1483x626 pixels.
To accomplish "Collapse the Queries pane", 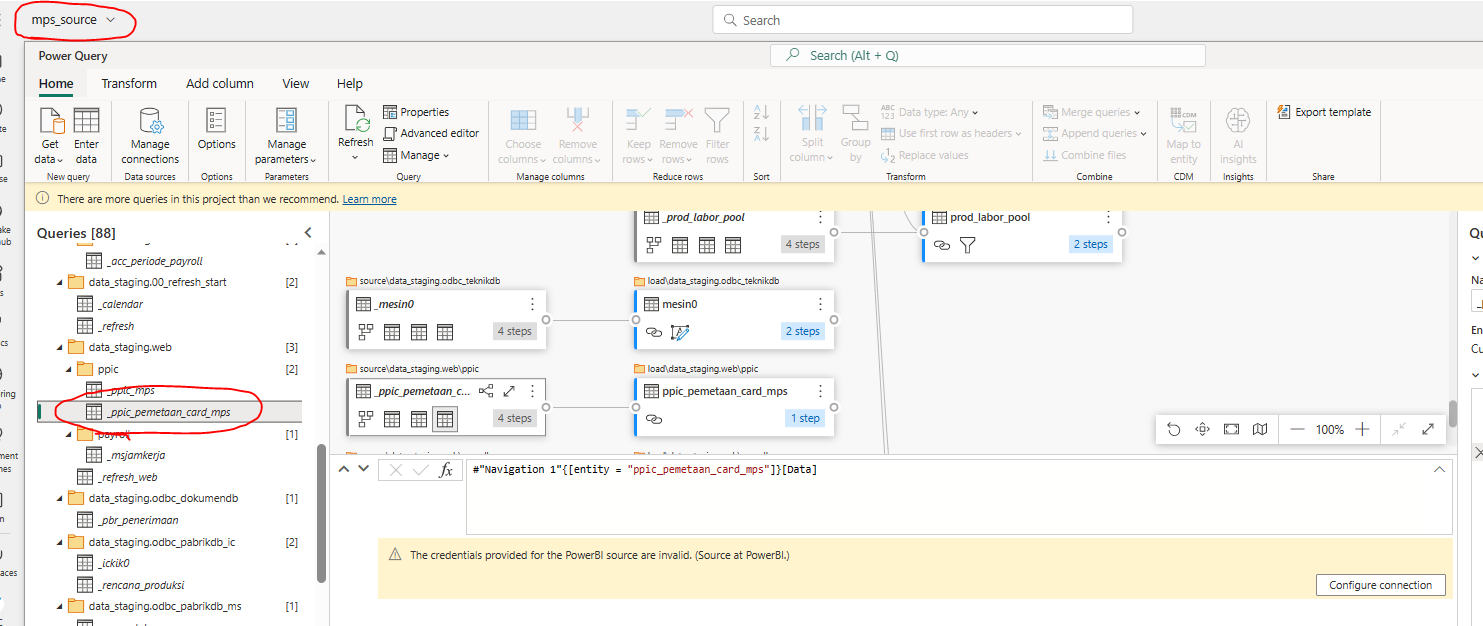I will pos(308,232).
